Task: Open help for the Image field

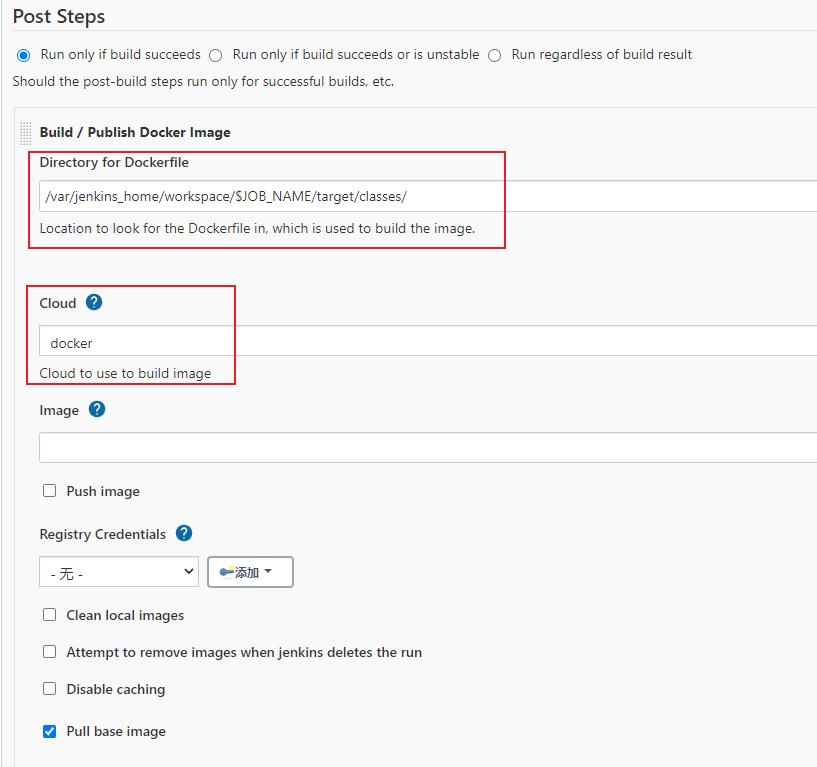Action: tap(97, 409)
